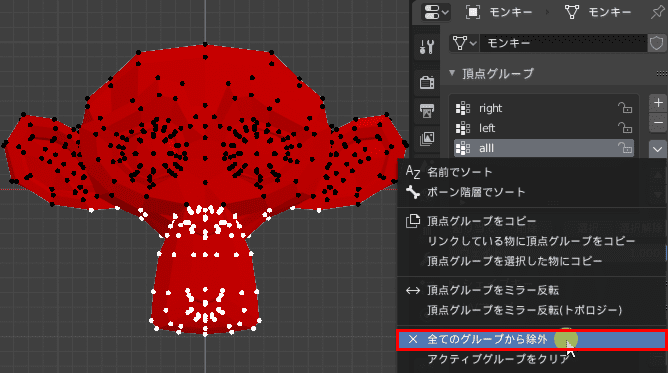
Task: Choose ボーン階層でソート menu entry
Action: pyautogui.click(x=532, y=192)
